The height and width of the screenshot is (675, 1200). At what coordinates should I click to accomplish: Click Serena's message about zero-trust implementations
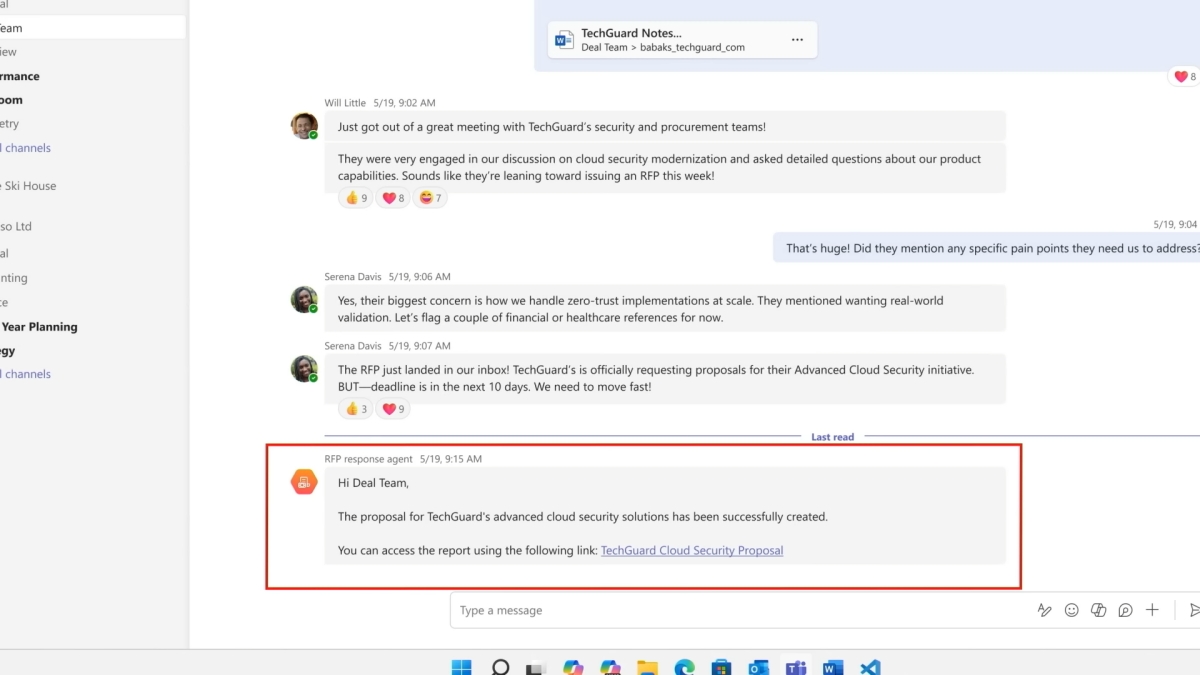pos(665,309)
